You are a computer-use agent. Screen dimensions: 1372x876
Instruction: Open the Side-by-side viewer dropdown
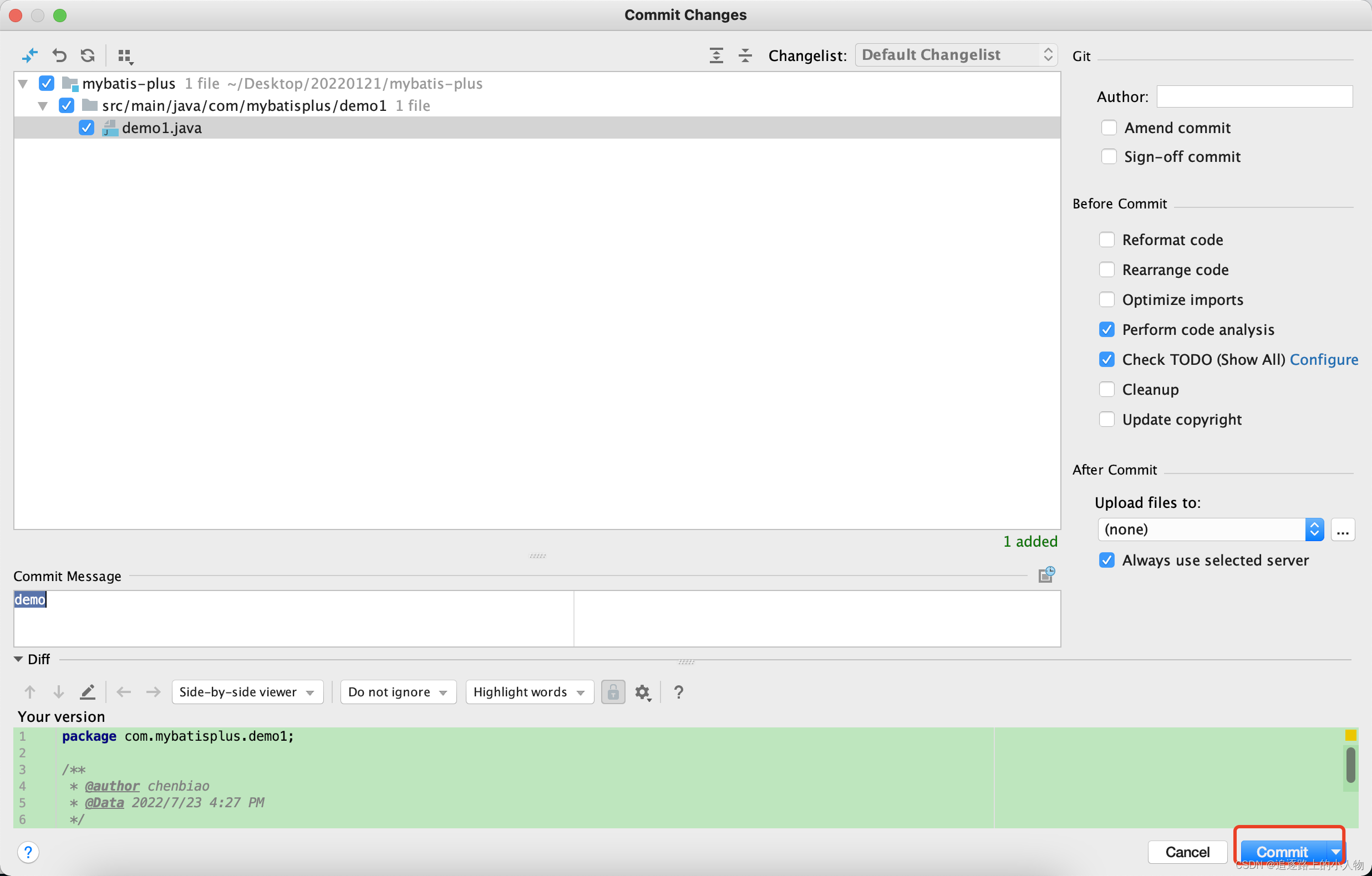click(247, 692)
